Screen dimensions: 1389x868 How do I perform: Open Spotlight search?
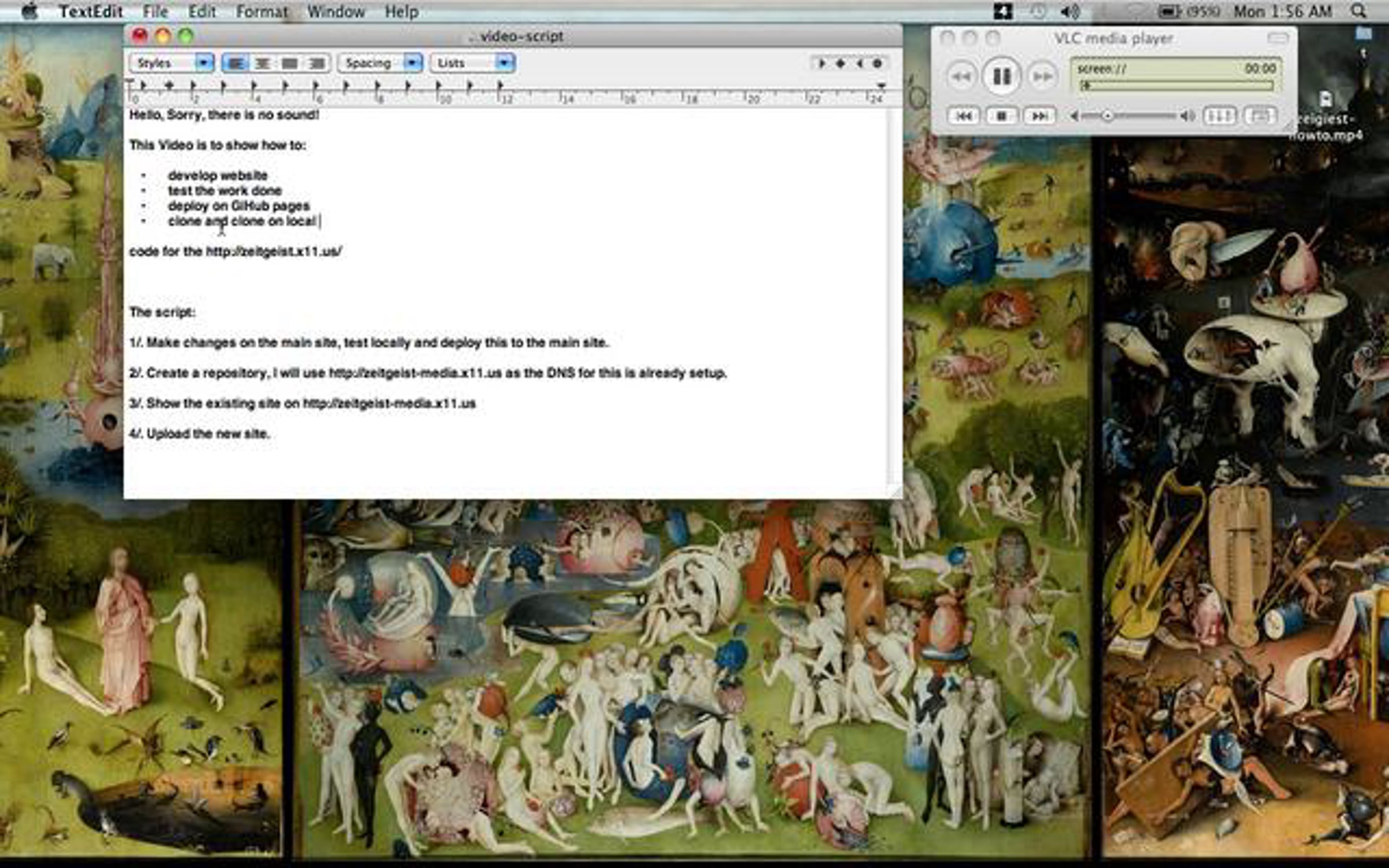1359,12
